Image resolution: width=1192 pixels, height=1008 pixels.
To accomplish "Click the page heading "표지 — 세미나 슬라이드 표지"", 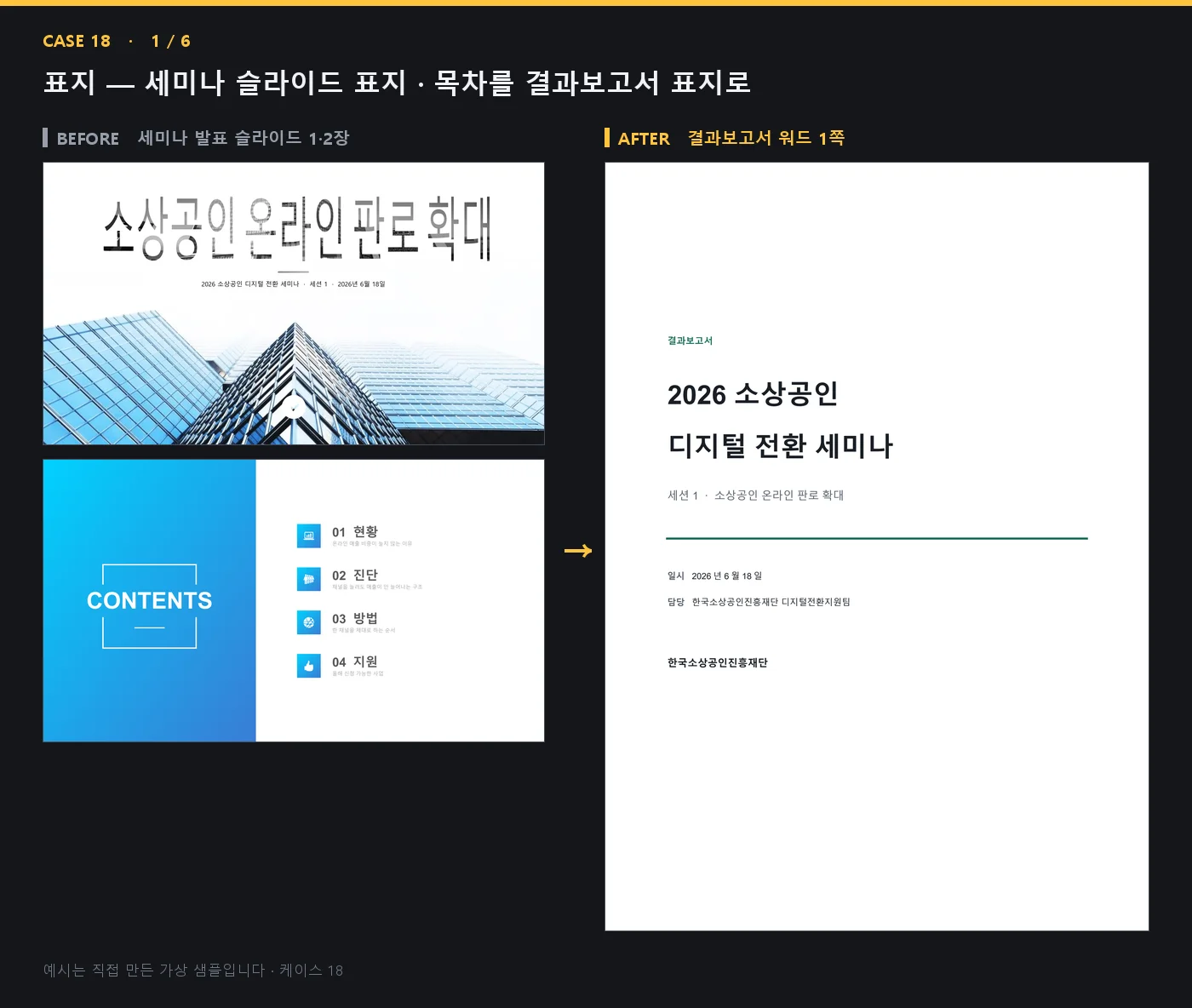I will pyautogui.click(x=226, y=83).
